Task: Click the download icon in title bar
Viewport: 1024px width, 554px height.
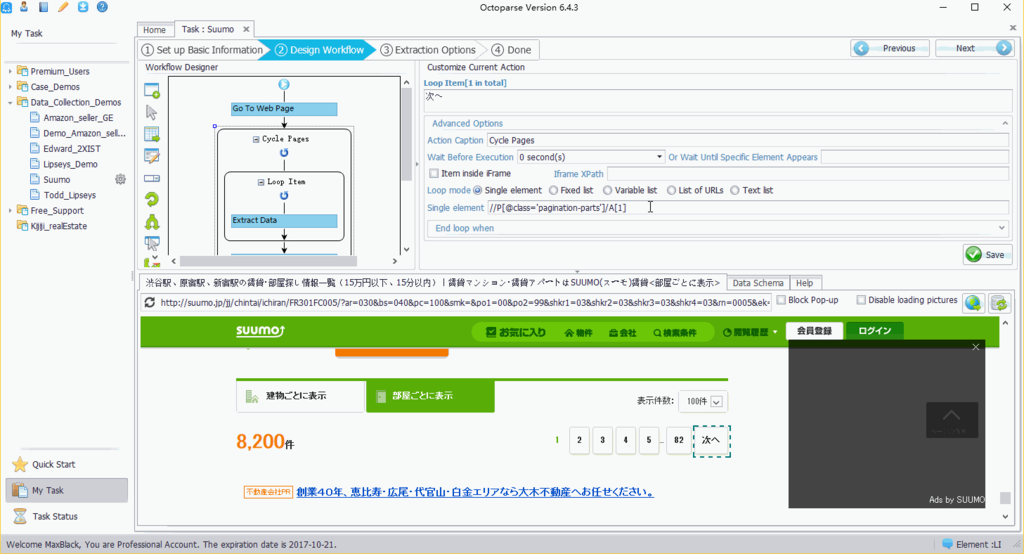Action: click(83, 7)
